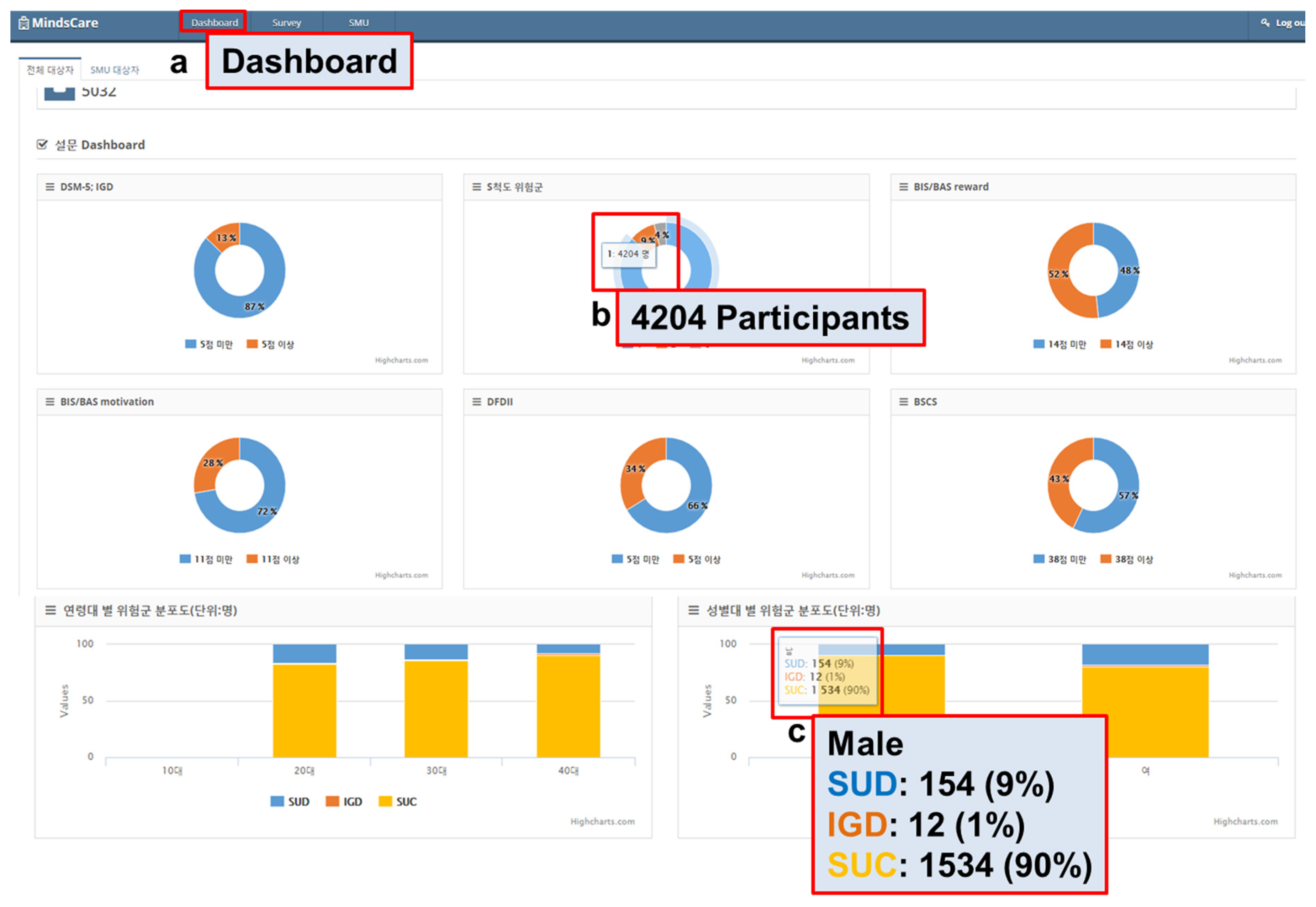The width and height of the screenshot is (1316, 907).
Task: Open the DSM-5; IGD chart menu icon
Action: pos(50,187)
